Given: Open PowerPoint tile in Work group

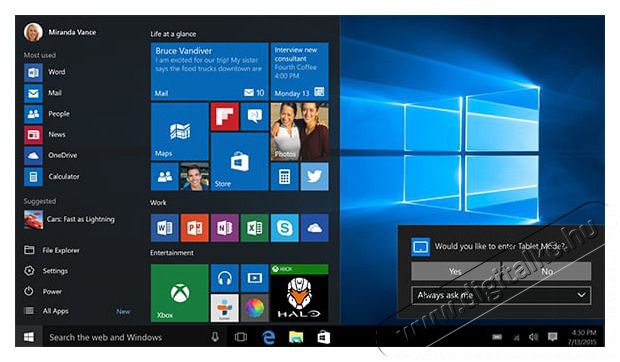Looking at the screenshot, I should click(x=195, y=228).
